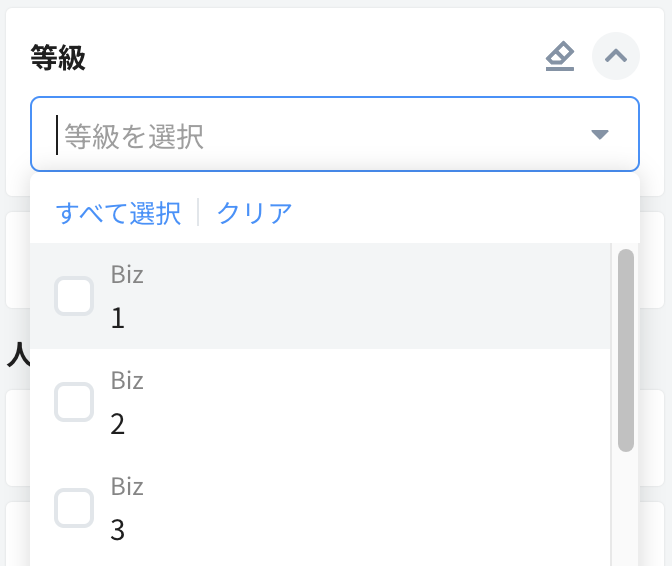Click the scrollbar track below the thumb

pyautogui.click(x=626, y=510)
